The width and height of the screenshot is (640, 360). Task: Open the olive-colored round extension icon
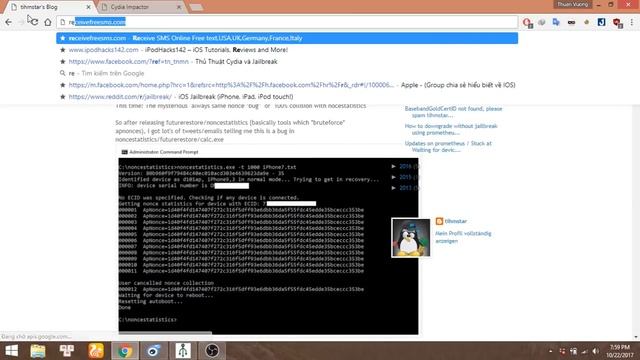coord(587,22)
